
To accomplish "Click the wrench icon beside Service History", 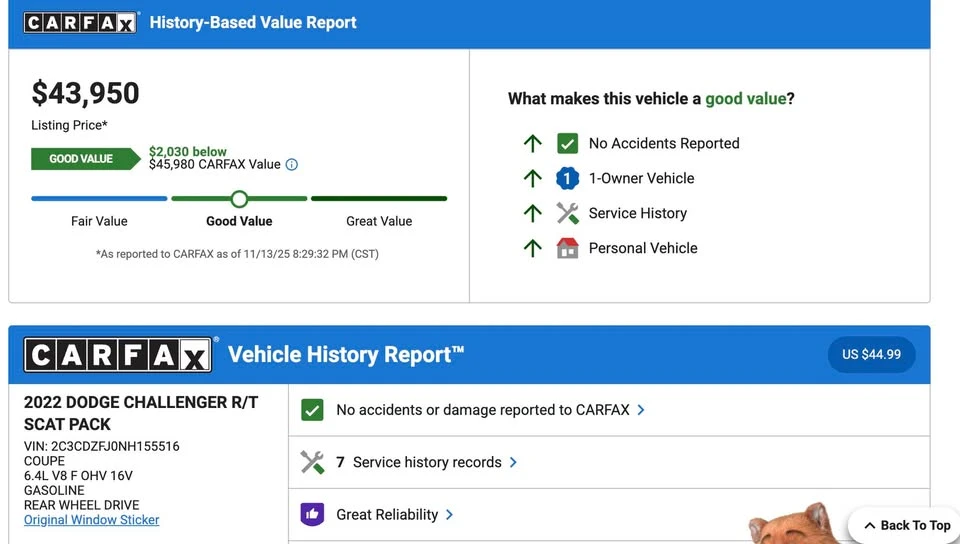I will pos(568,213).
